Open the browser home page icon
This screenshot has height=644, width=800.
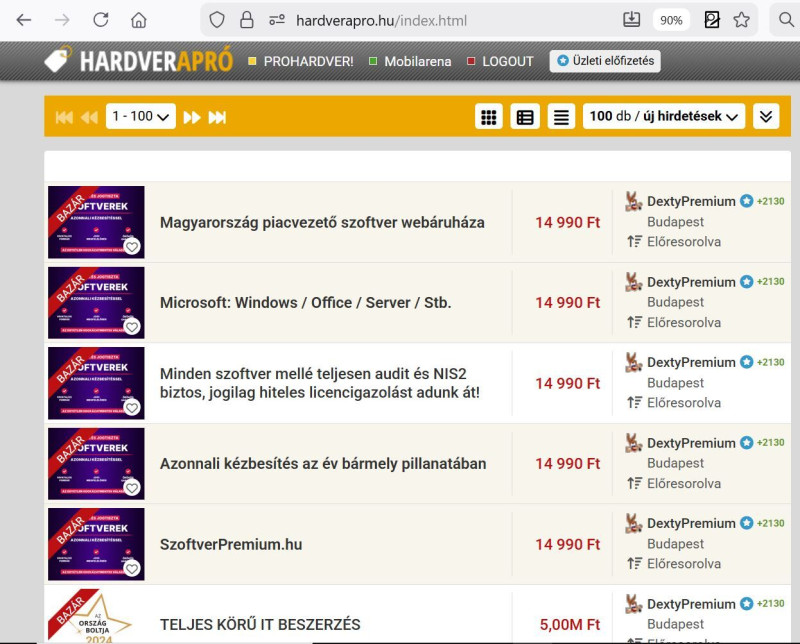(139, 20)
